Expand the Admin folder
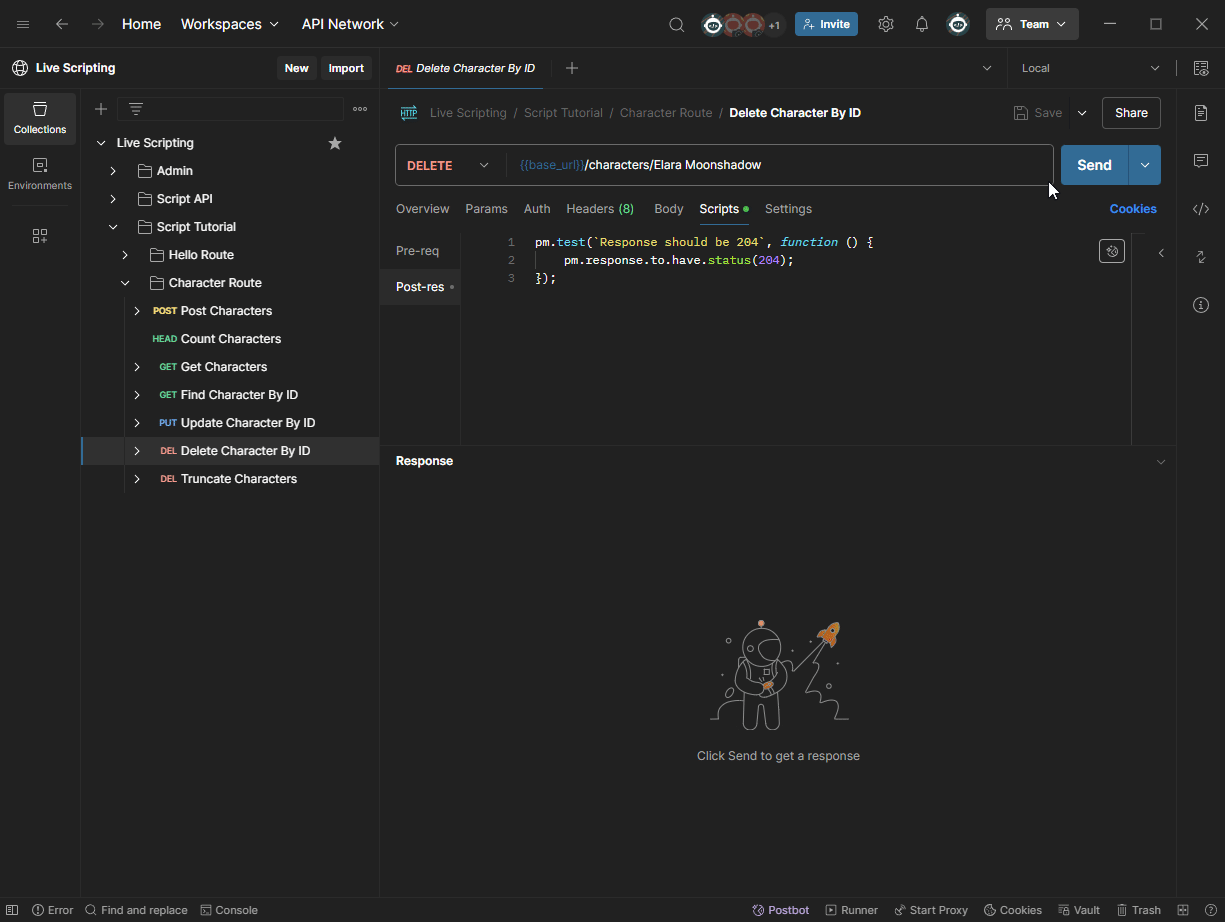This screenshot has height=922, width=1225. [113, 171]
